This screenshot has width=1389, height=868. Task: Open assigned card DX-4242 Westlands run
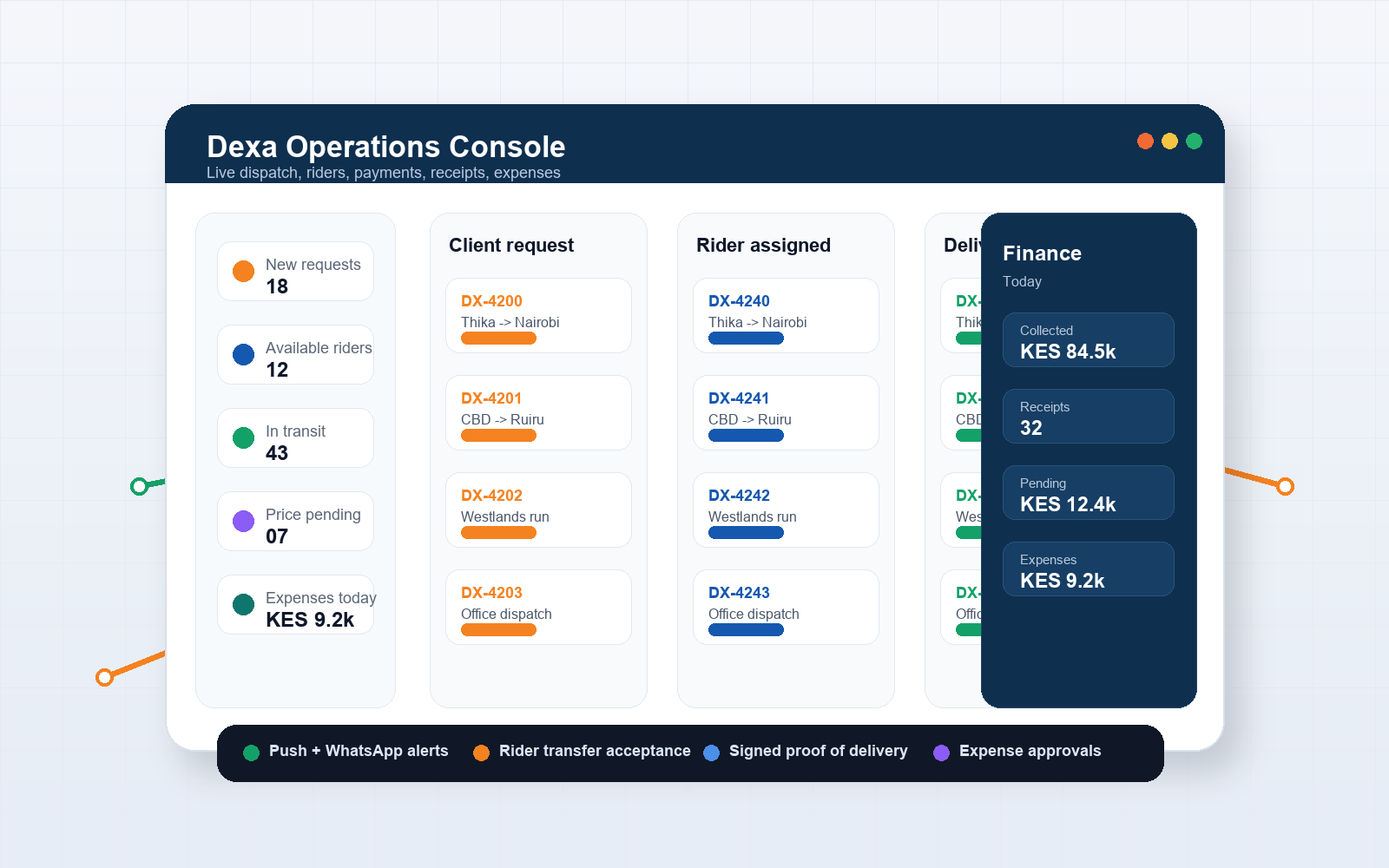click(786, 510)
